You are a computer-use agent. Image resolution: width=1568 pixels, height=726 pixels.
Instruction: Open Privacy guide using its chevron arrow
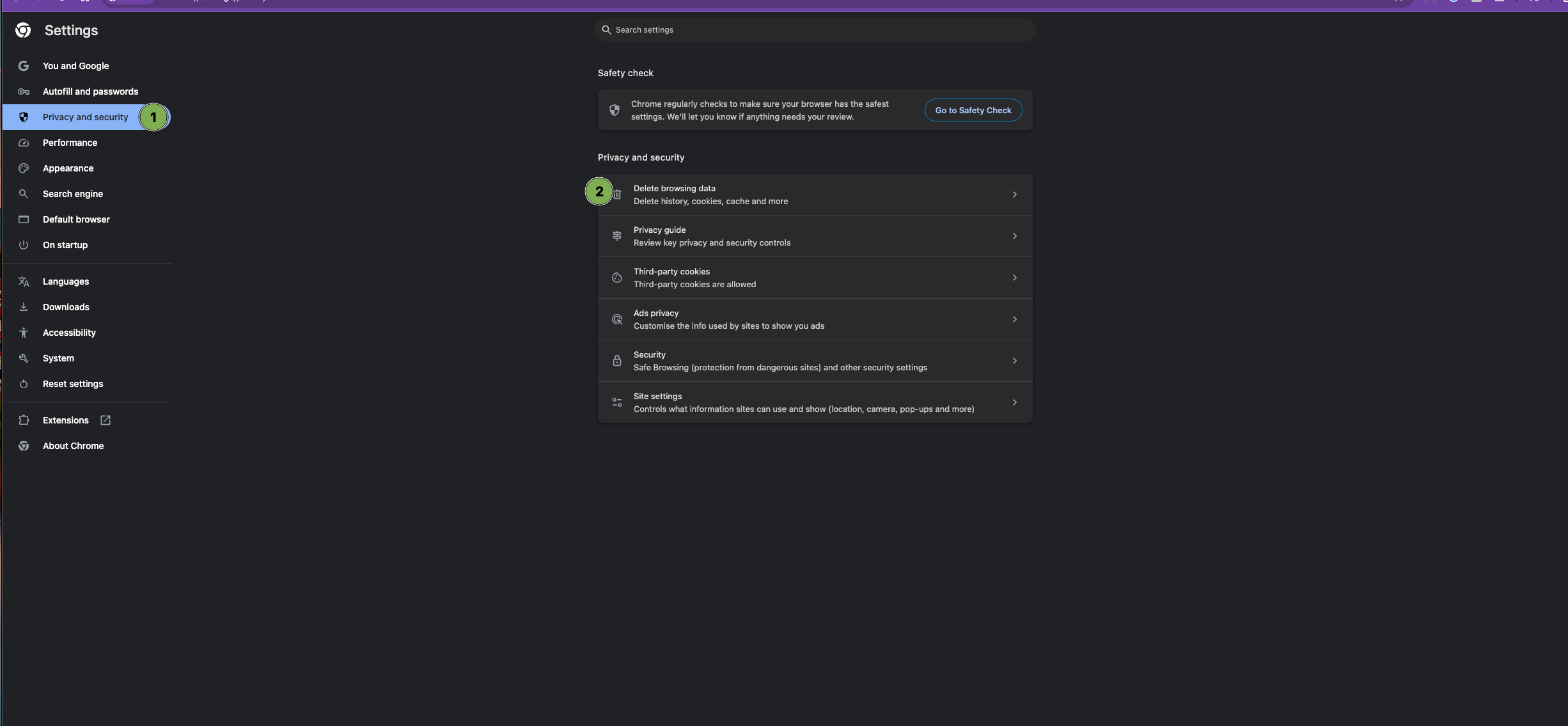(1015, 236)
